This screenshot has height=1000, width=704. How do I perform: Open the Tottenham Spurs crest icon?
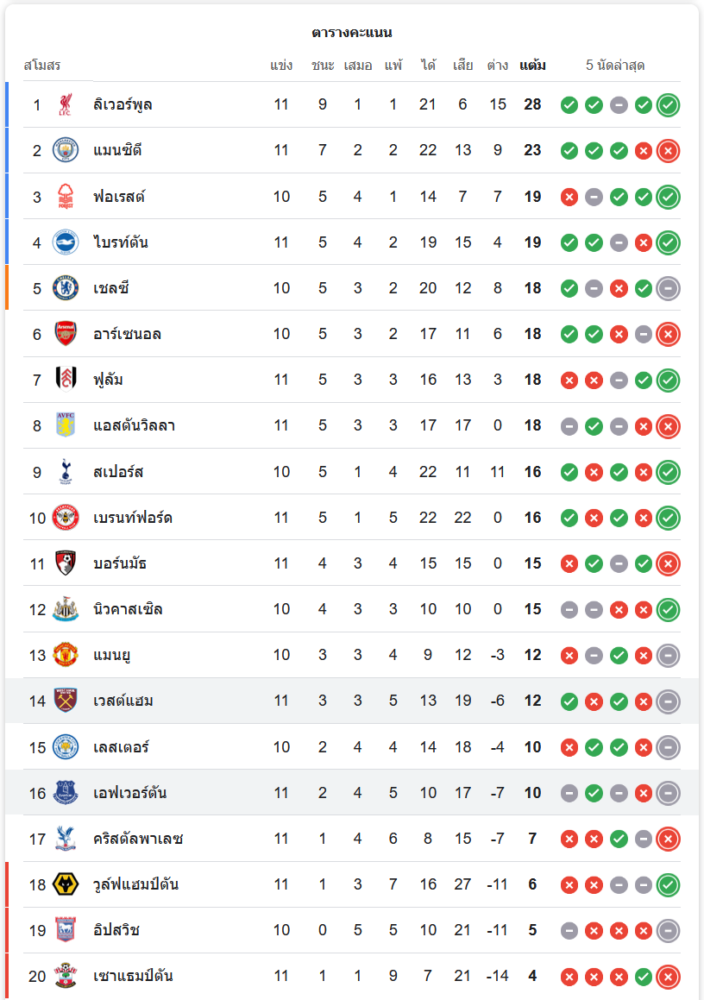[x=66, y=472]
